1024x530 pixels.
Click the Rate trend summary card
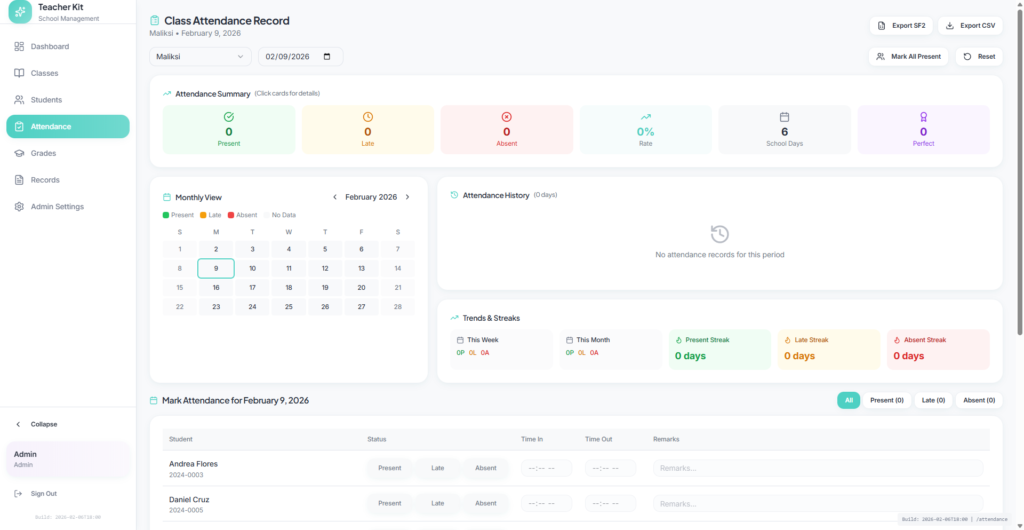pos(645,130)
